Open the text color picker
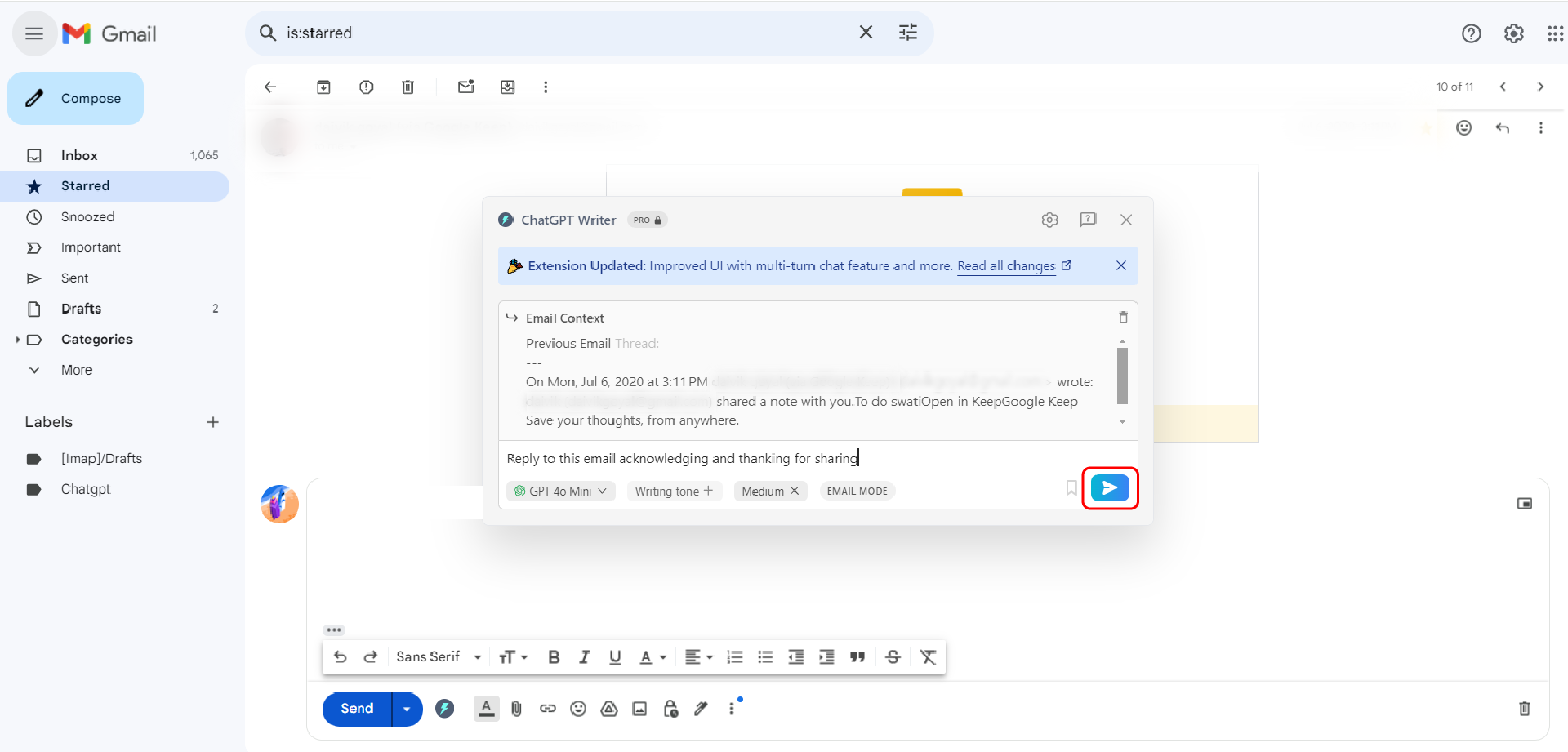This screenshot has width=1568, height=752. point(653,657)
